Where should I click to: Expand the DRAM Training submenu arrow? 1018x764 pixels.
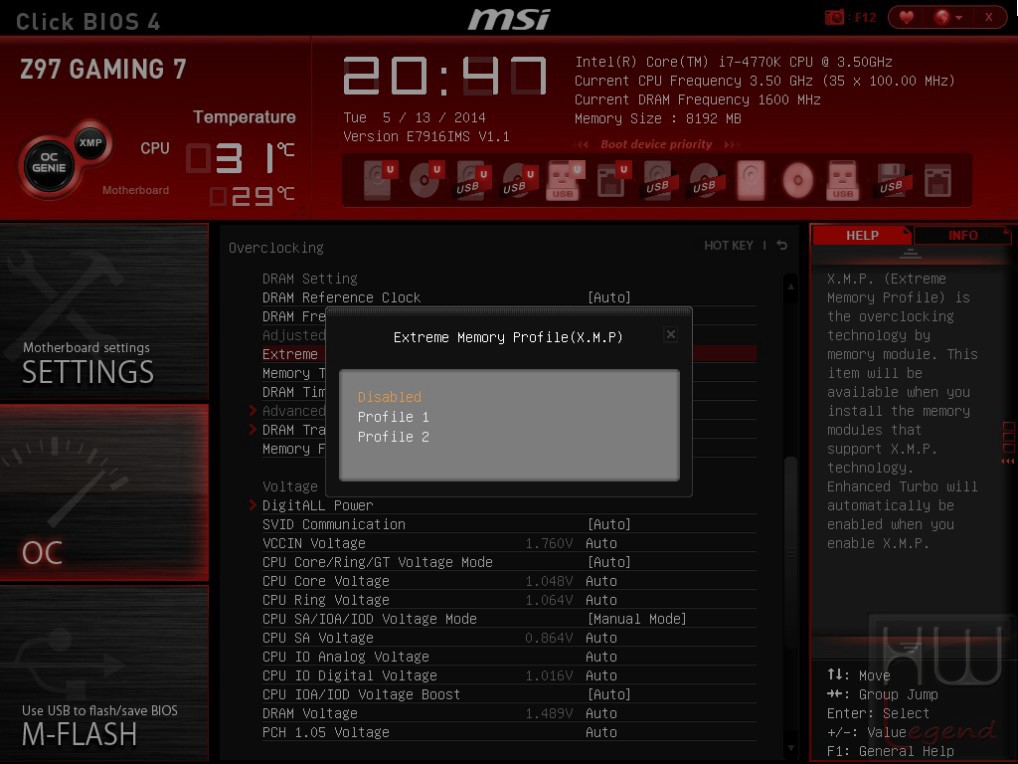[x=253, y=429]
